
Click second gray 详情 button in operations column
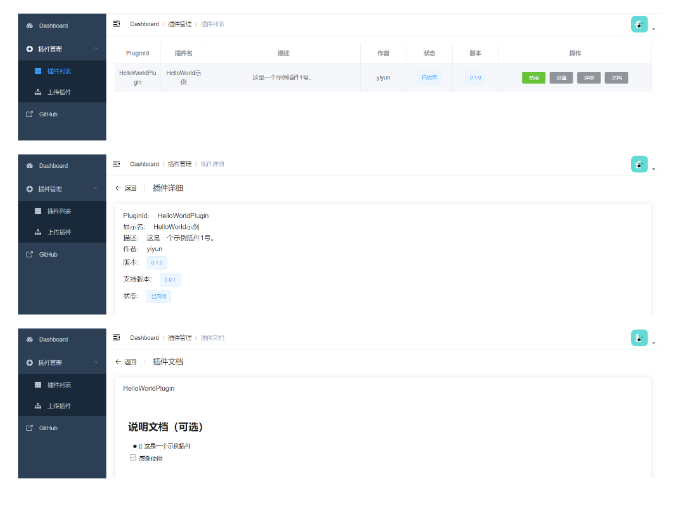coord(589,78)
